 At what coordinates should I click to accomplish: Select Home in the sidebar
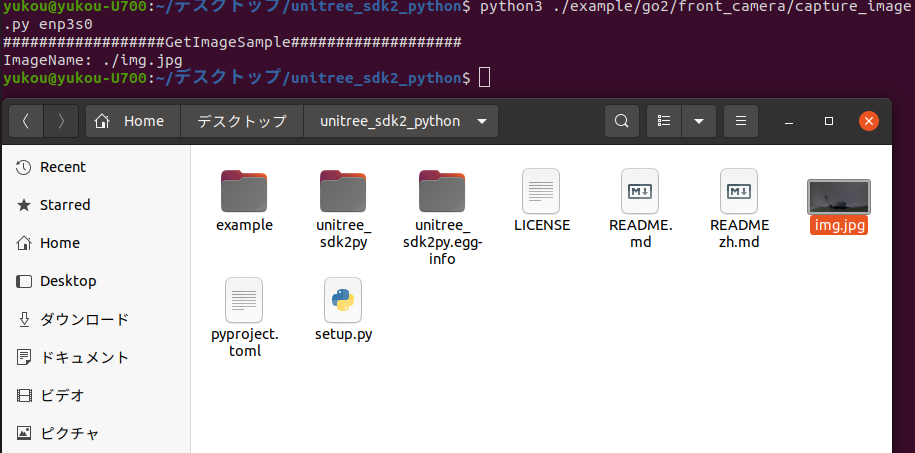click(96, 243)
